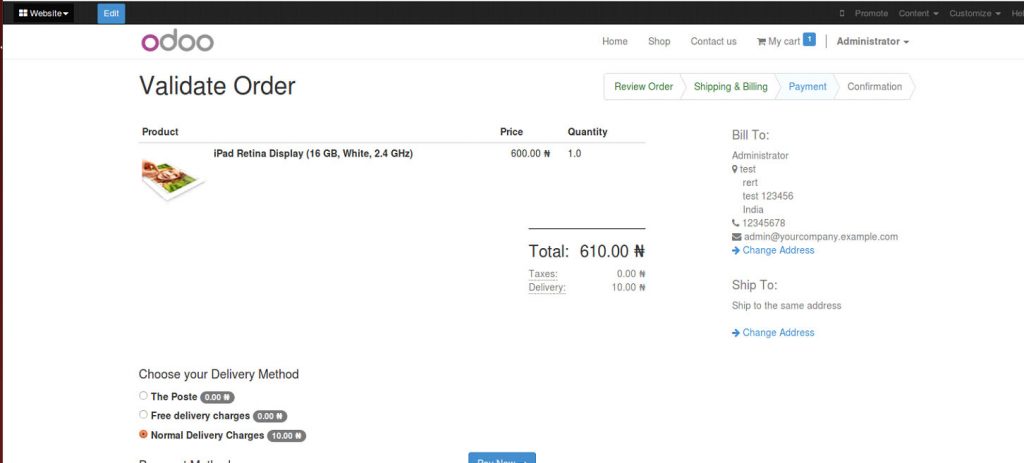Click the Edit button

111,13
